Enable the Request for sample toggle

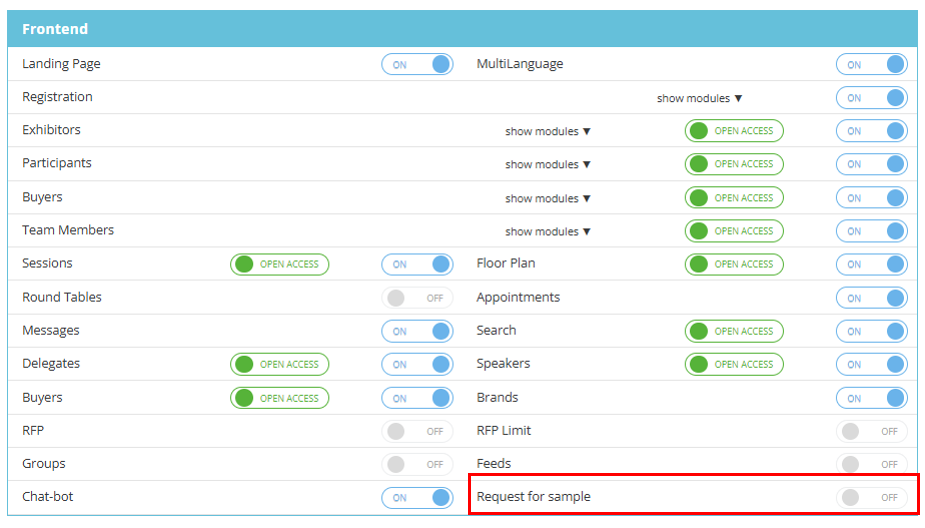point(871,497)
